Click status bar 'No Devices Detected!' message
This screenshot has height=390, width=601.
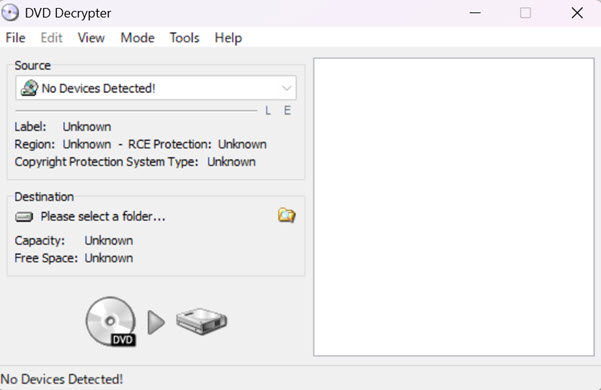click(62, 379)
